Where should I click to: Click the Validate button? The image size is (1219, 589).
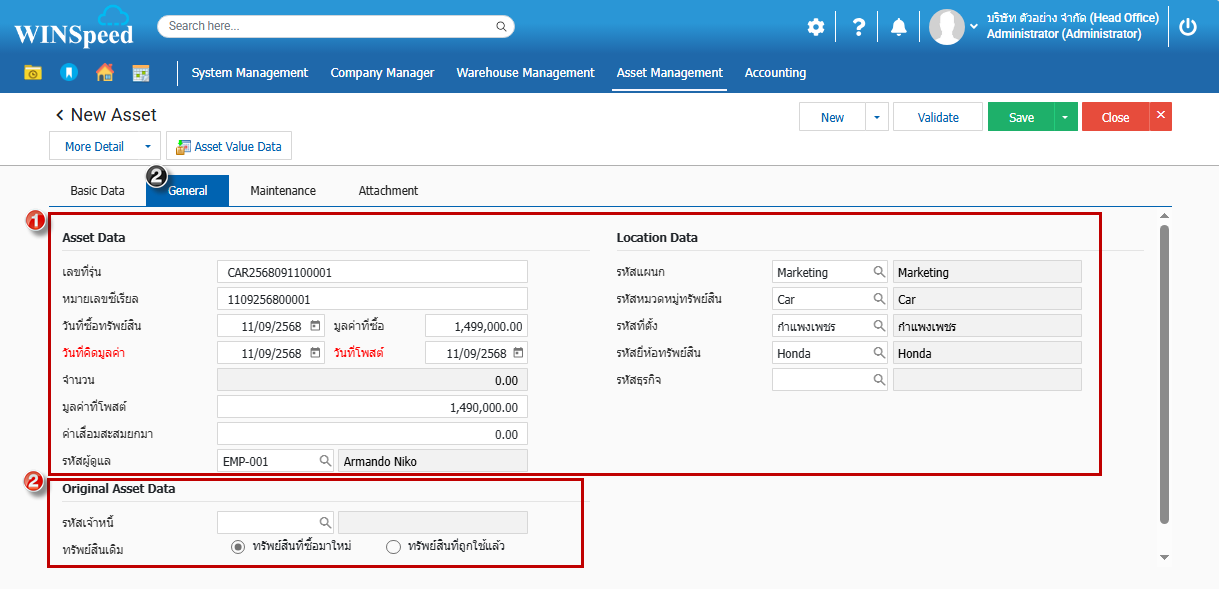[937, 117]
